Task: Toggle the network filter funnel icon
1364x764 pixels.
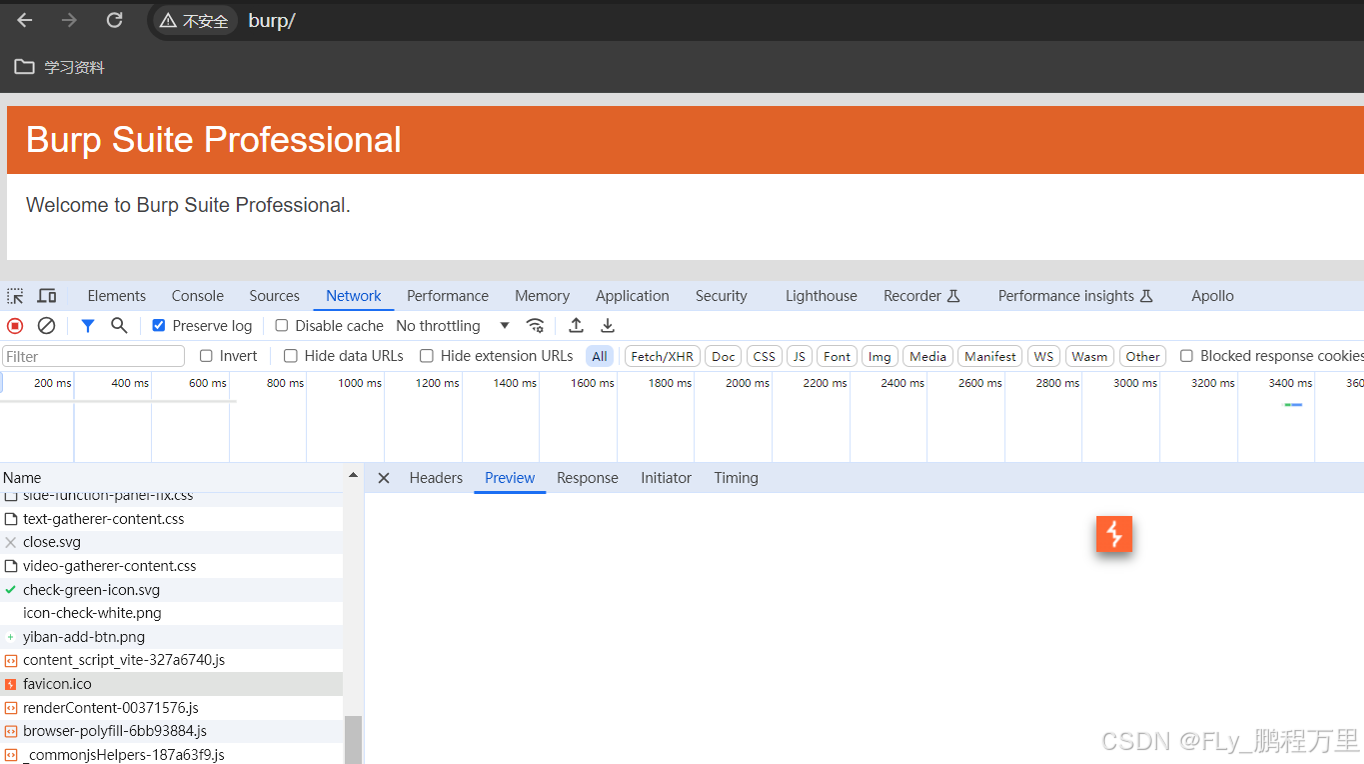Action: pos(88,326)
